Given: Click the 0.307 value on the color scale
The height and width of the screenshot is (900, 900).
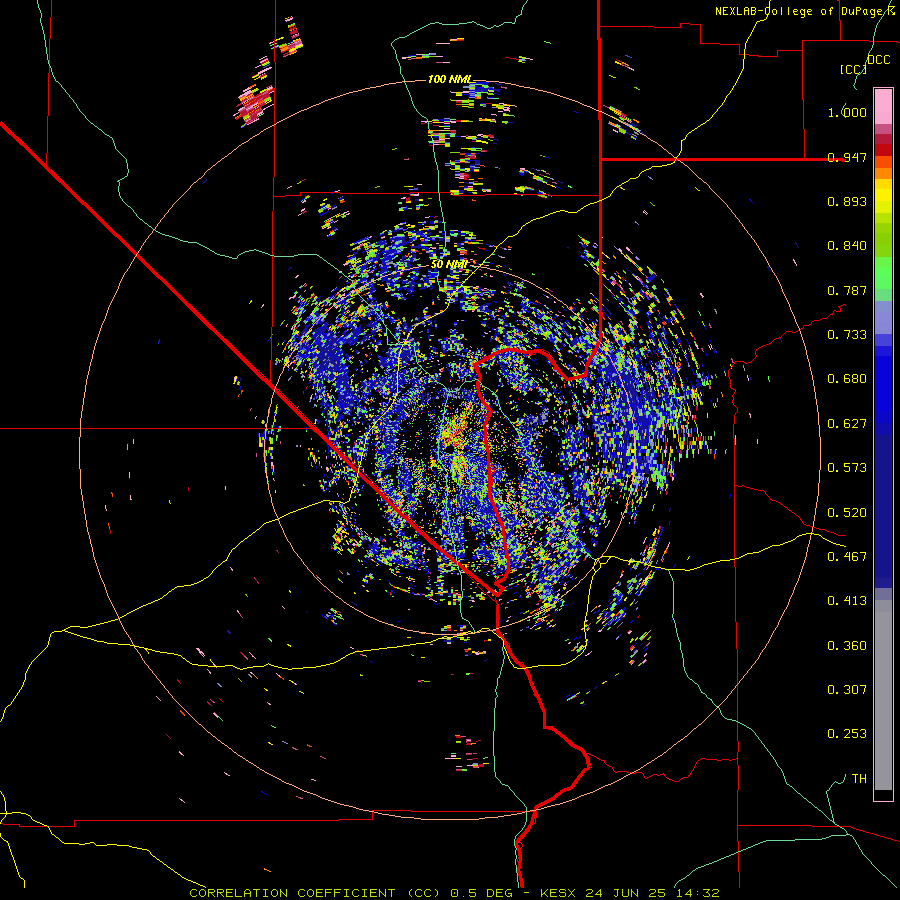Looking at the screenshot, I should [x=847, y=690].
